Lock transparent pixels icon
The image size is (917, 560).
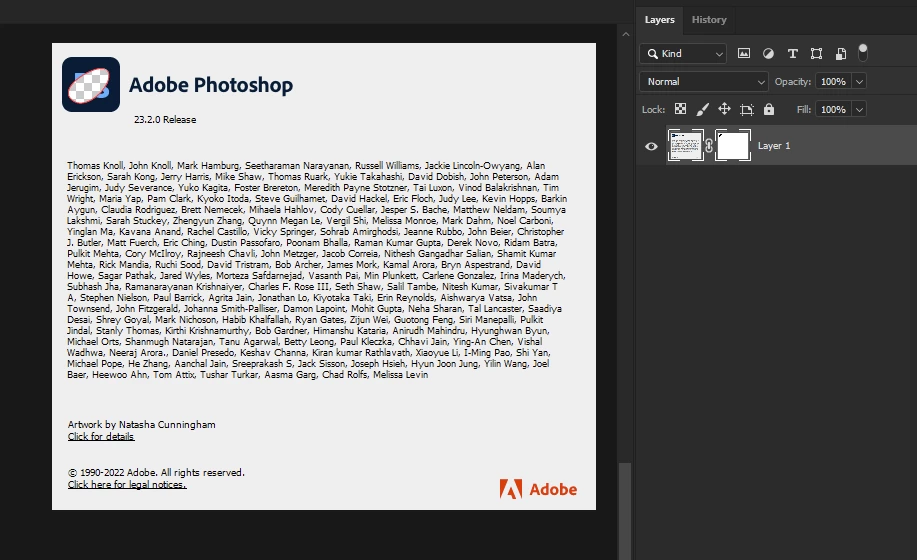tap(680, 109)
